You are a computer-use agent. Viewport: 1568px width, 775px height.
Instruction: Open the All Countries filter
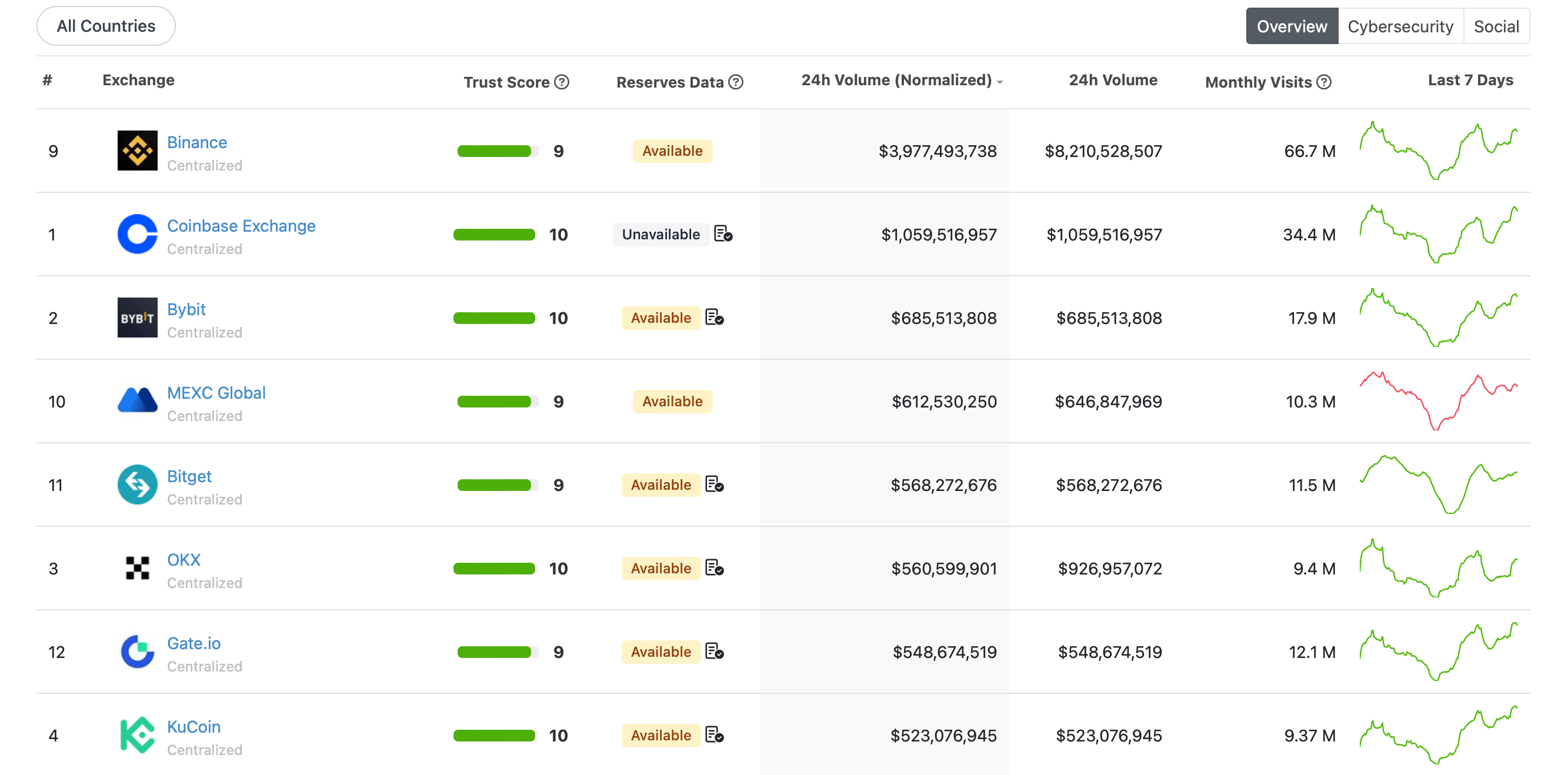pos(106,26)
